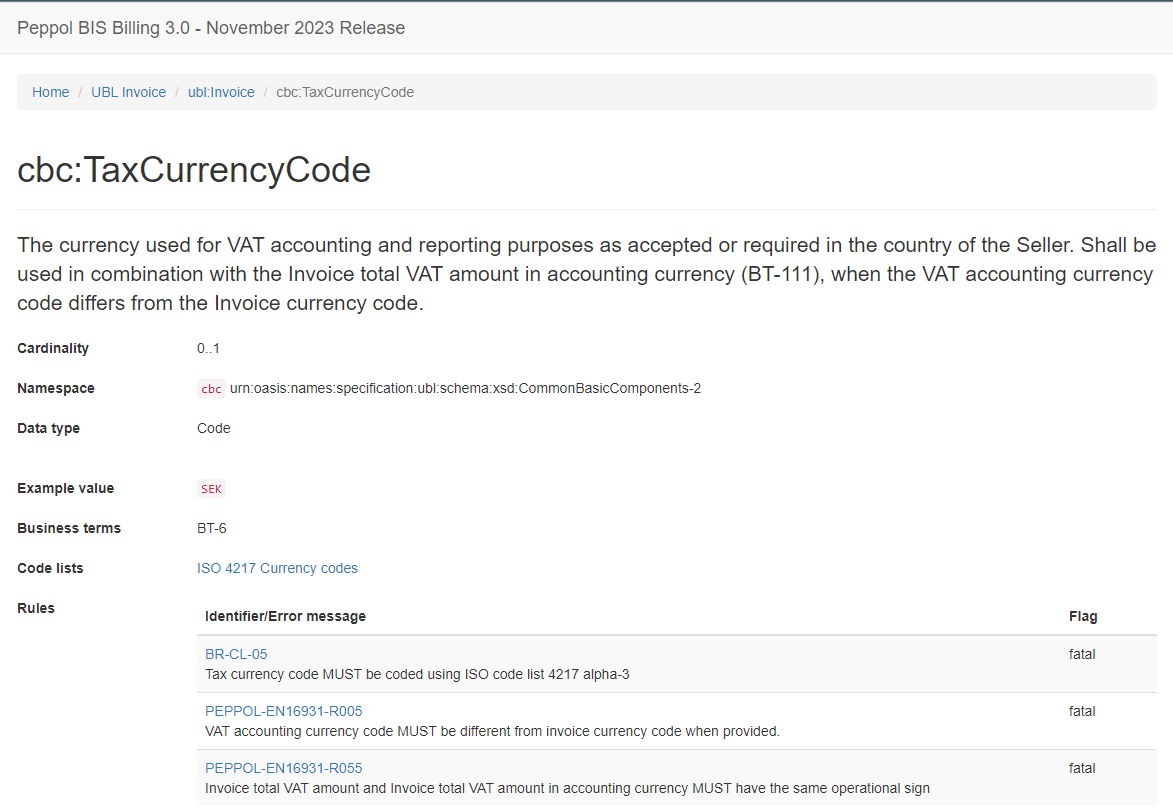Click the Flag column header
Viewport: 1173px width, 812px height.
point(1082,616)
